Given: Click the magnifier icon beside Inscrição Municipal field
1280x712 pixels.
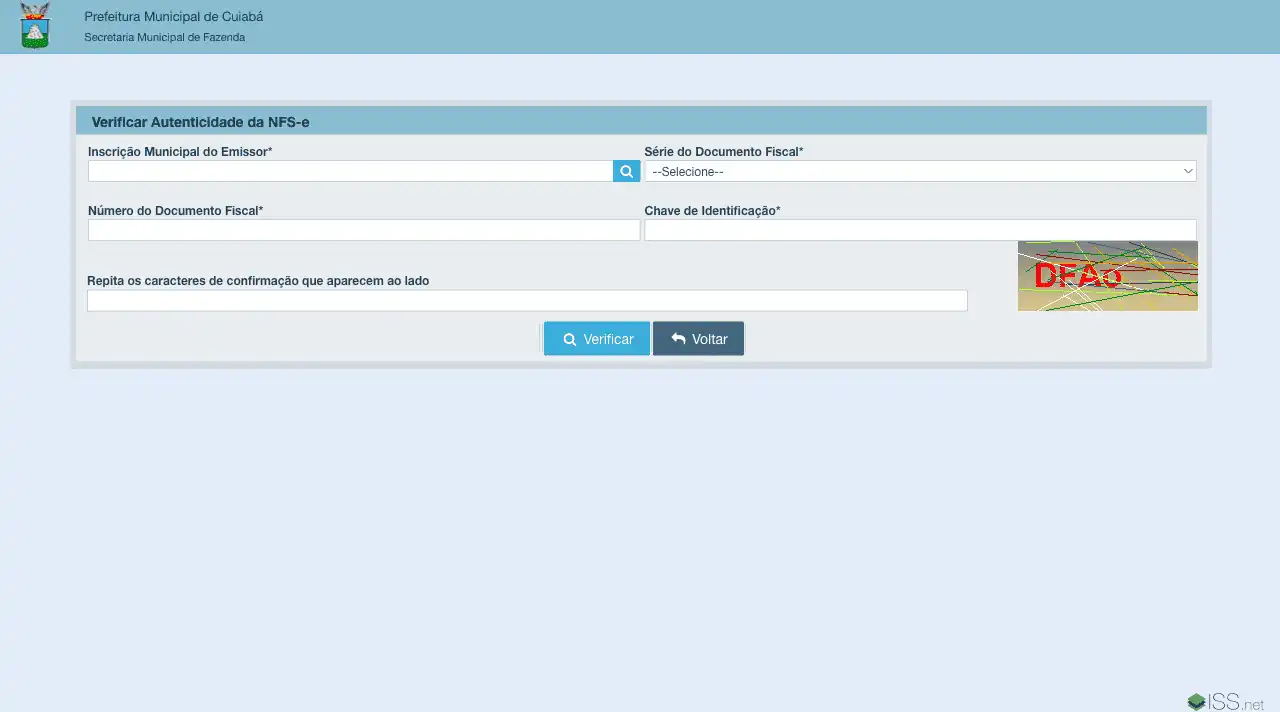Looking at the screenshot, I should (626, 172).
